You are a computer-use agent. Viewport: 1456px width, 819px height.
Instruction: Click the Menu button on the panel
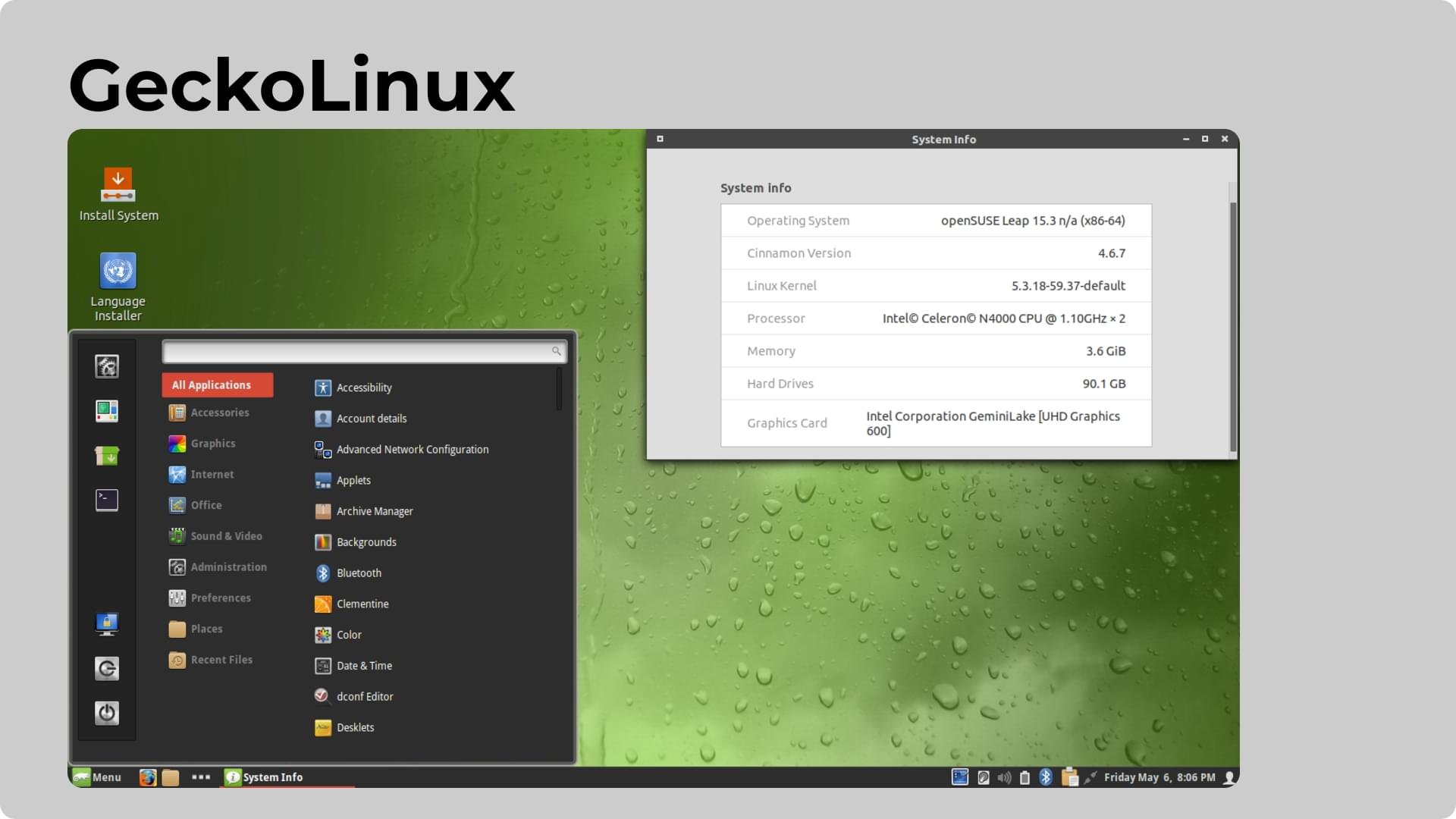tap(97, 777)
